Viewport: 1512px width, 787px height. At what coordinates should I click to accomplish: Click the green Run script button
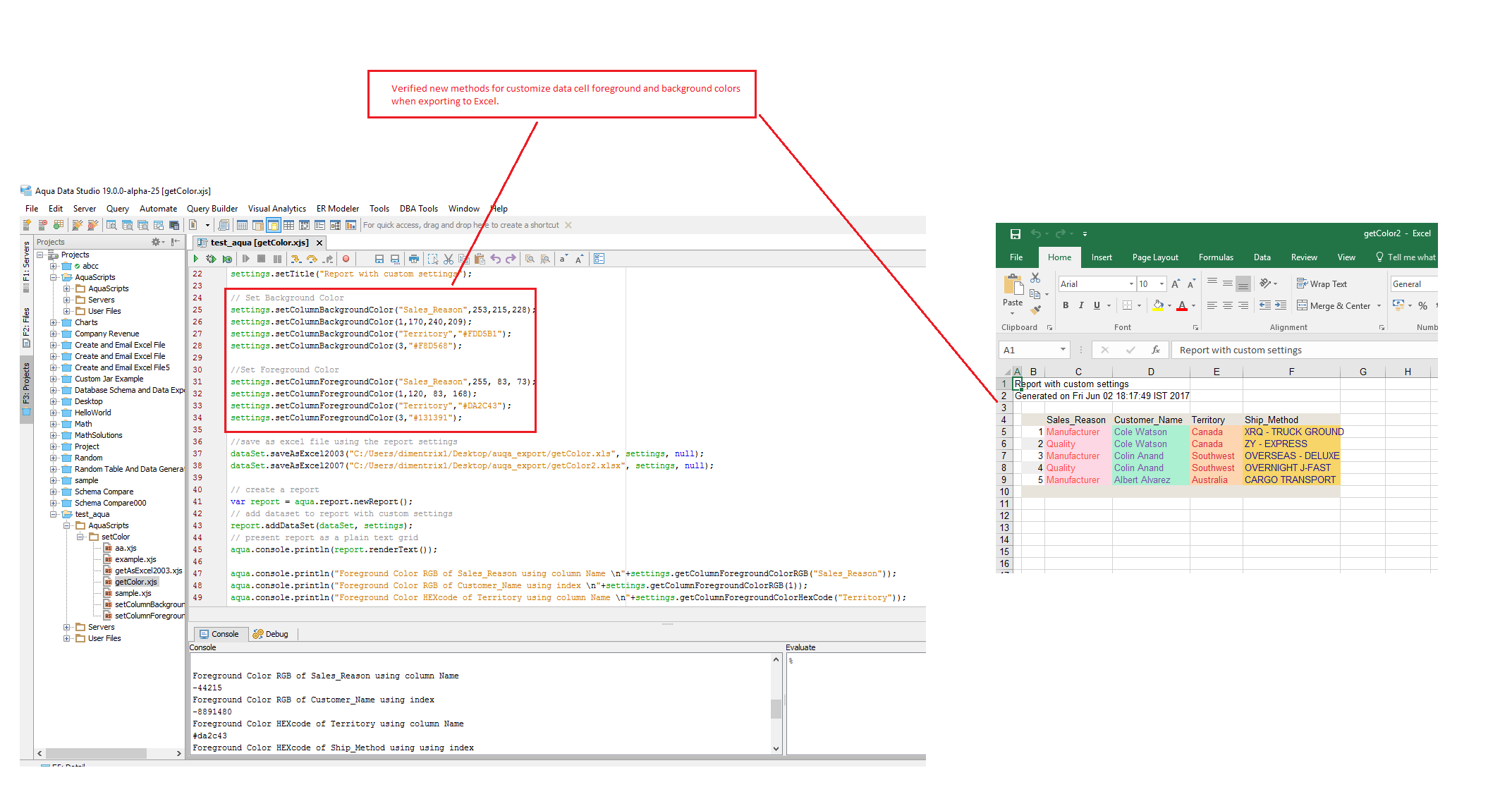(x=196, y=259)
